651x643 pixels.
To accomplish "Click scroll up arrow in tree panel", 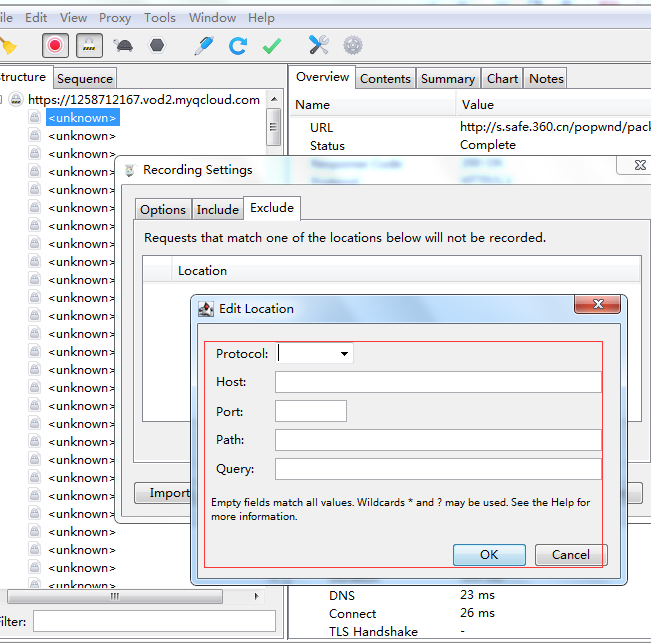I will point(274,99).
